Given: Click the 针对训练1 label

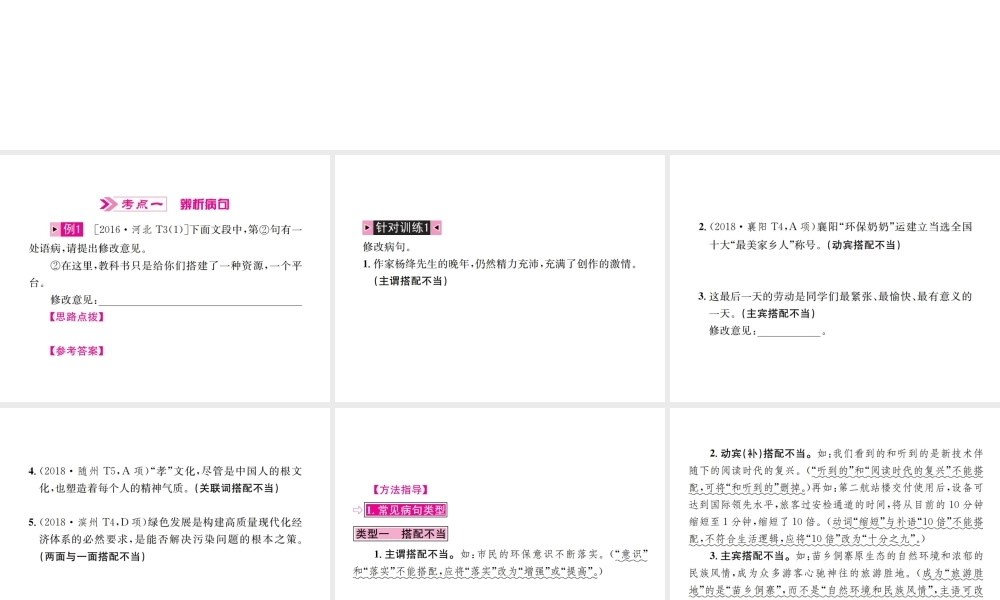Looking at the screenshot, I should coord(402,228).
